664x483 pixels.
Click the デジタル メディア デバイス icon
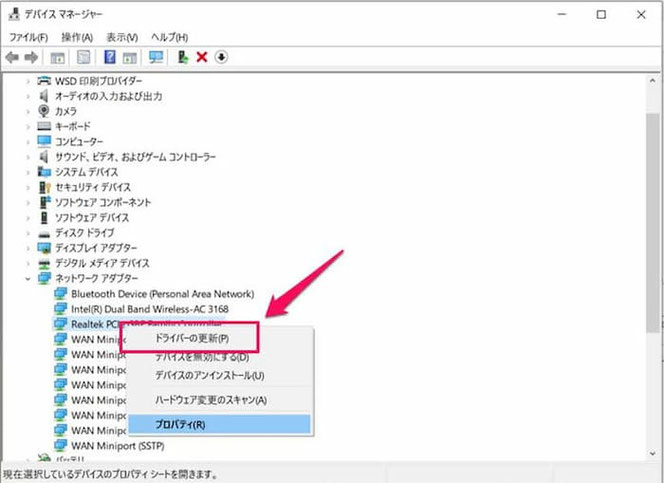point(44,263)
